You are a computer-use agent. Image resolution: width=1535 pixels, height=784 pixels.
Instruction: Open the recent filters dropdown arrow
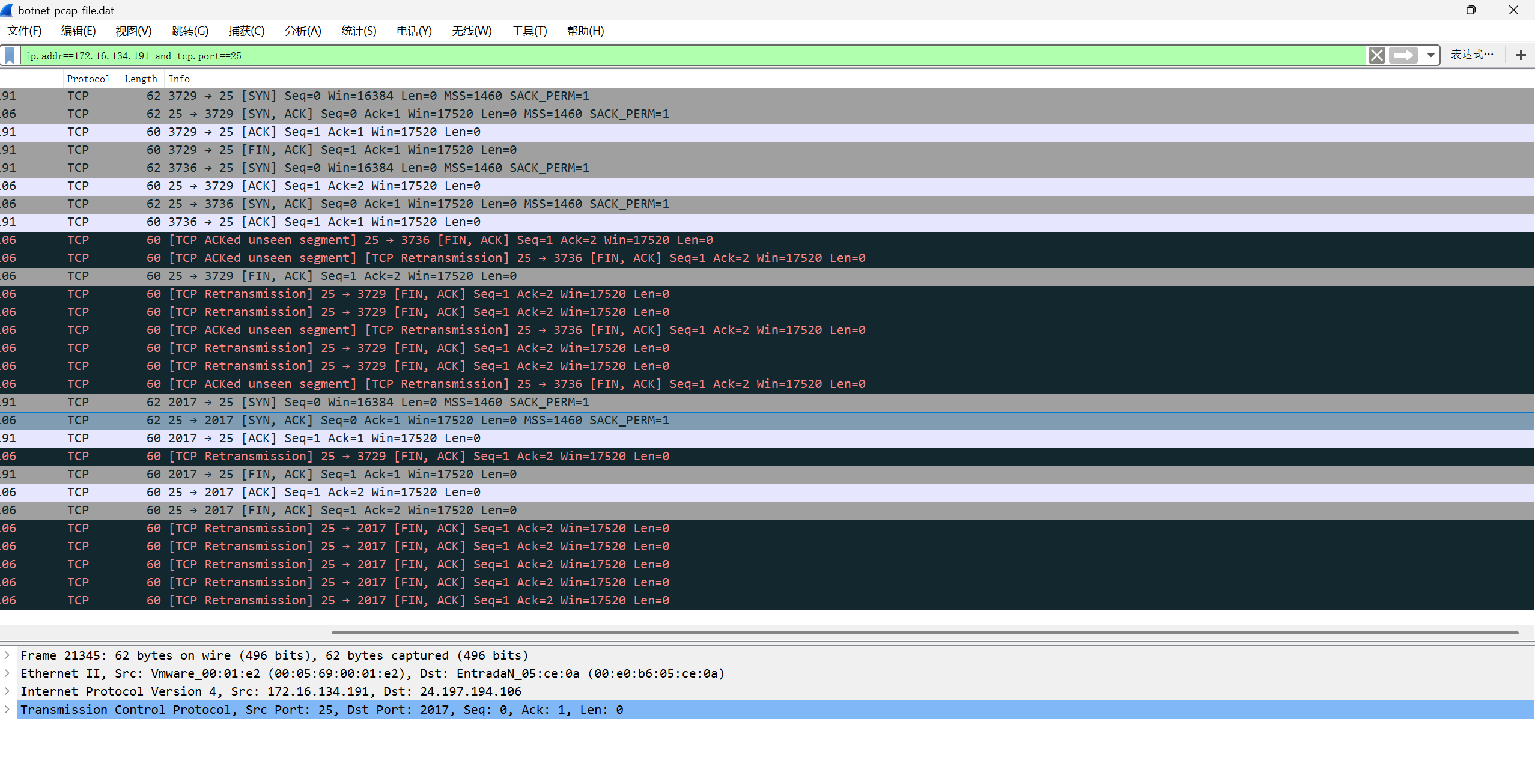point(1430,55)
